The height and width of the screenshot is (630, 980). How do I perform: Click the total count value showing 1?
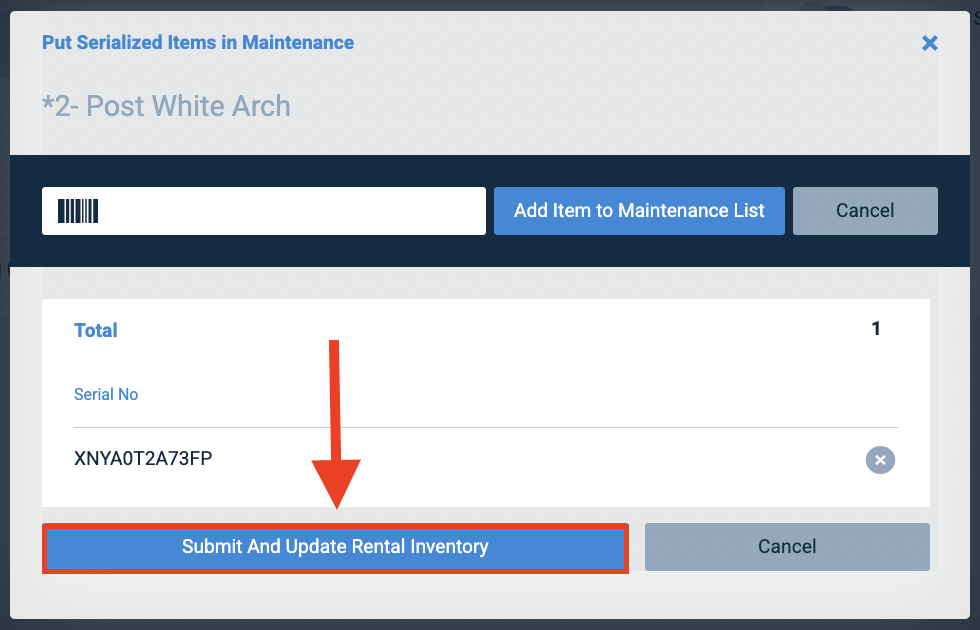(x=875, y=329)
